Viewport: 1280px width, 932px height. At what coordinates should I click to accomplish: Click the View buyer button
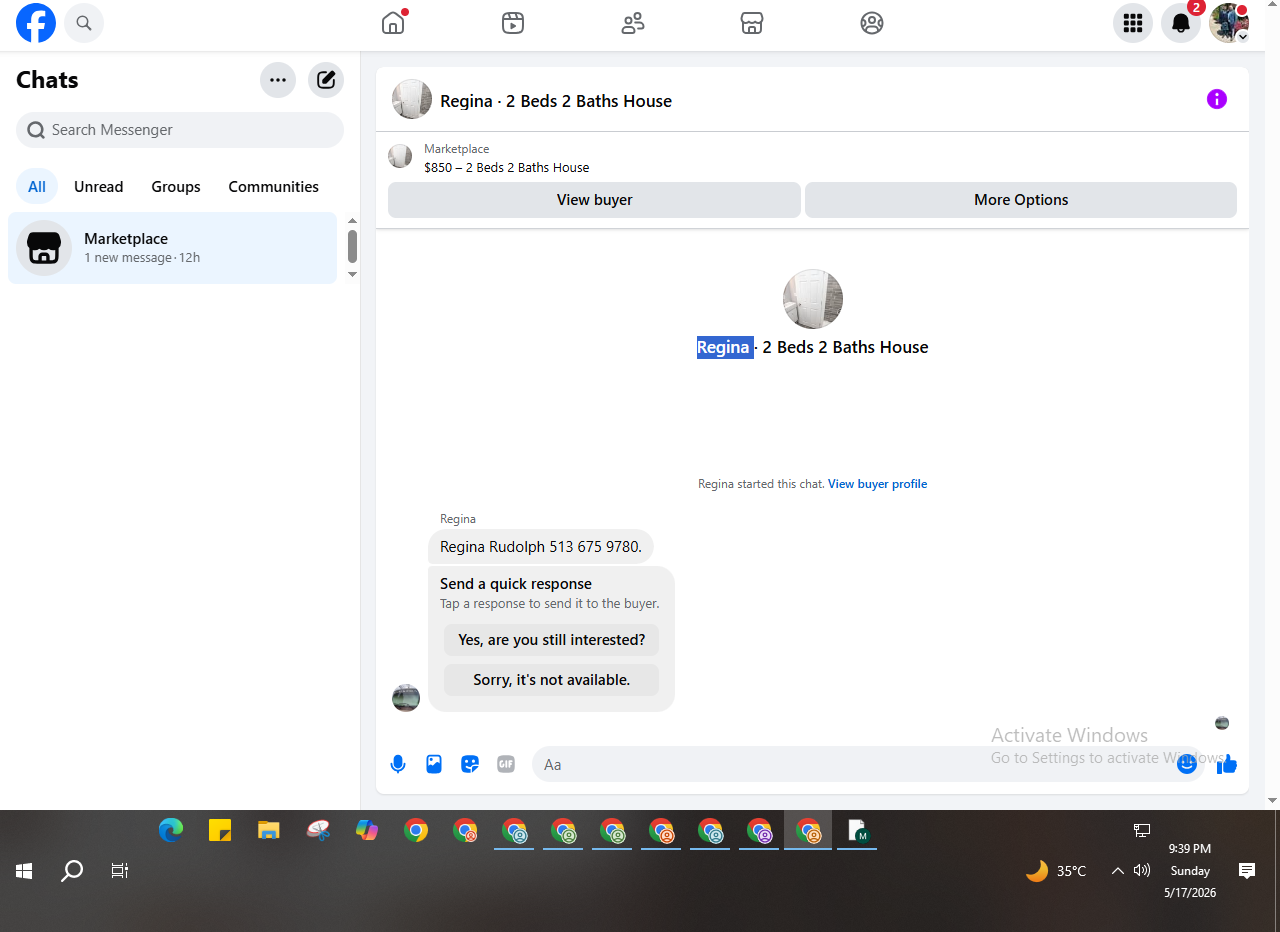pyautogui.click(x=595, y=200)
